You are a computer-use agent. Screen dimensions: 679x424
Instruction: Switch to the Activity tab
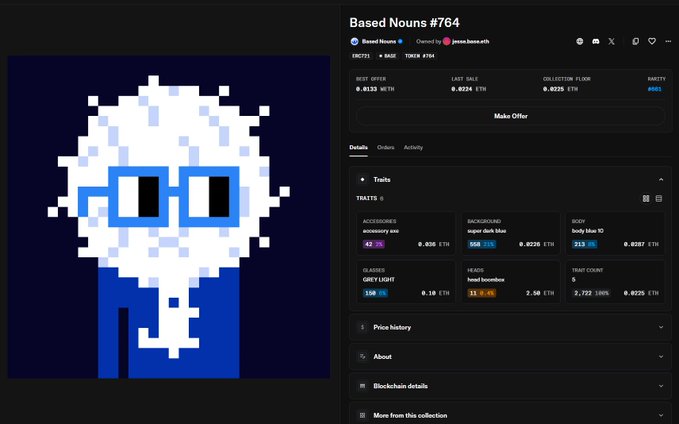tap(413, 148)
